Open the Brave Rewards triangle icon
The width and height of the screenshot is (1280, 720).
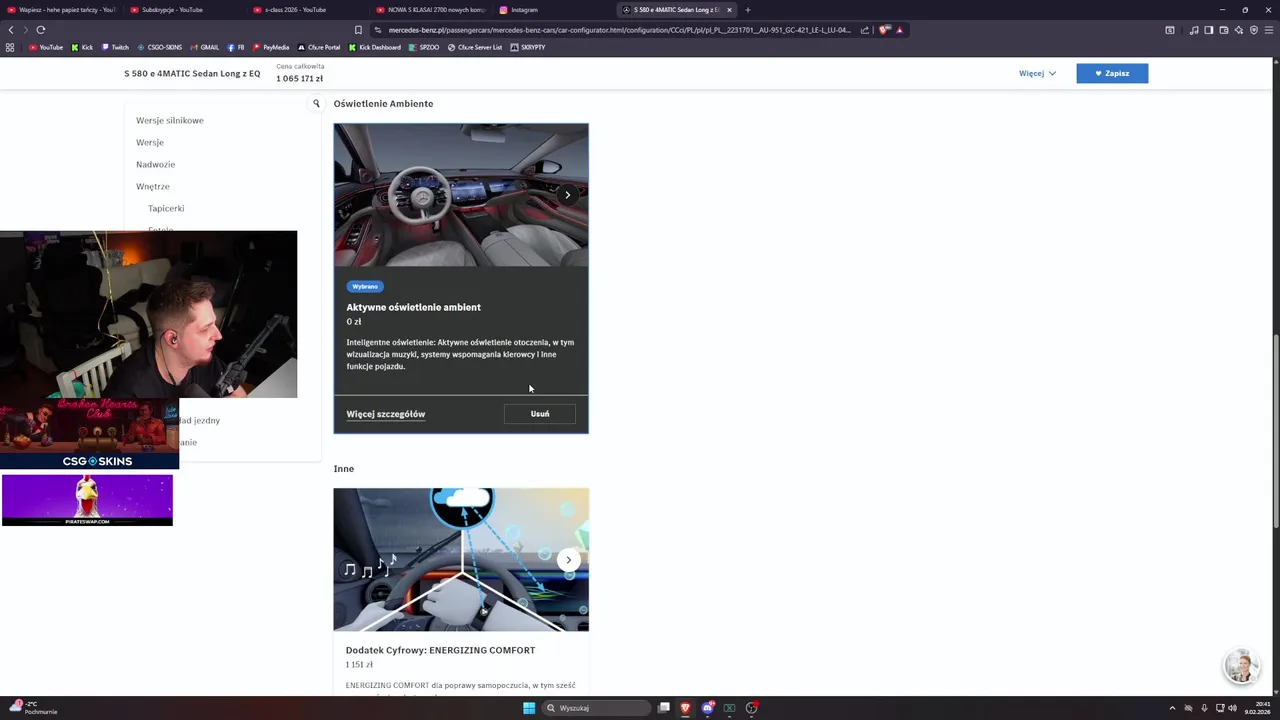(x=899, y=30)
